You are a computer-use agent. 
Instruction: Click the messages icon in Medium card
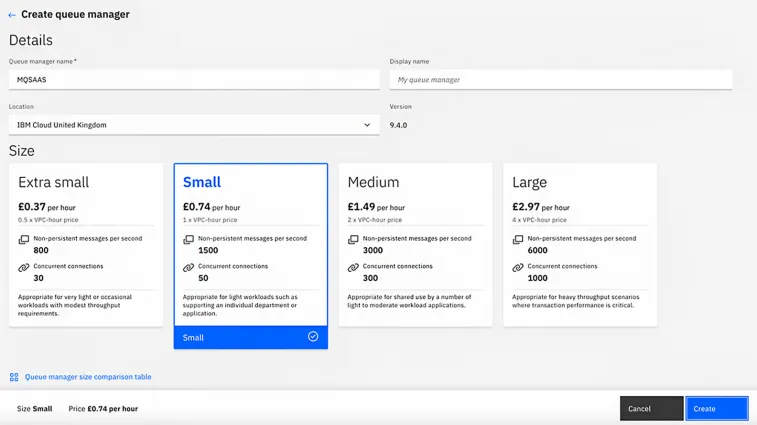(x=353, y=240)
